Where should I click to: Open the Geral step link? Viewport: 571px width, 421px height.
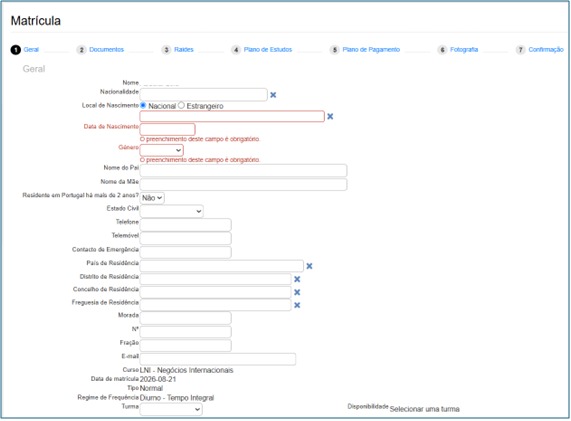click(x=31, y=50)
